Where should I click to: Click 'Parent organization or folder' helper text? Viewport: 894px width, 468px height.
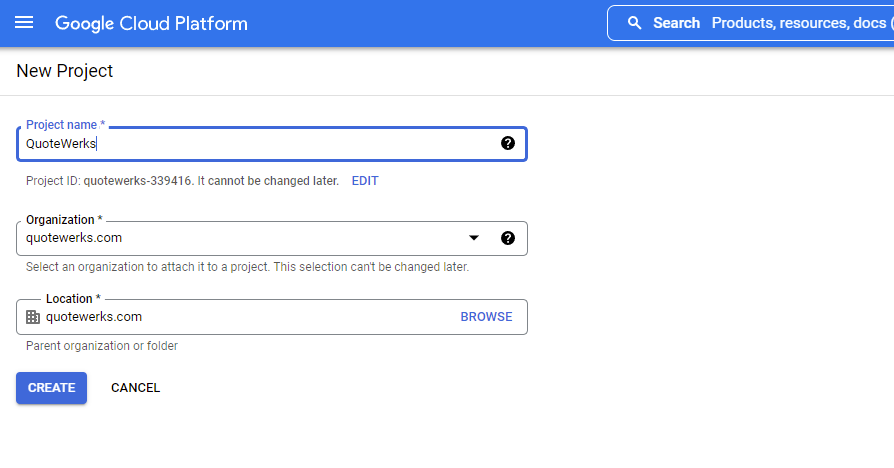click(101, 346)
